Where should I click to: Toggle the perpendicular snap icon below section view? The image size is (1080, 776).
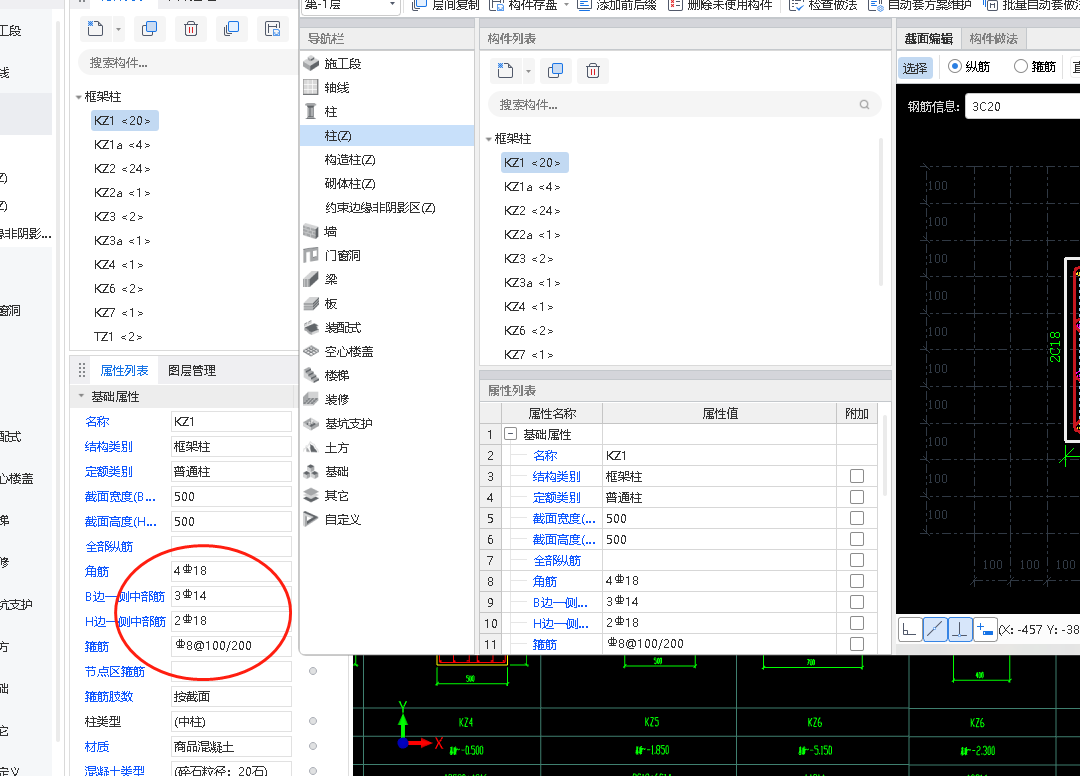click(959, 629)
